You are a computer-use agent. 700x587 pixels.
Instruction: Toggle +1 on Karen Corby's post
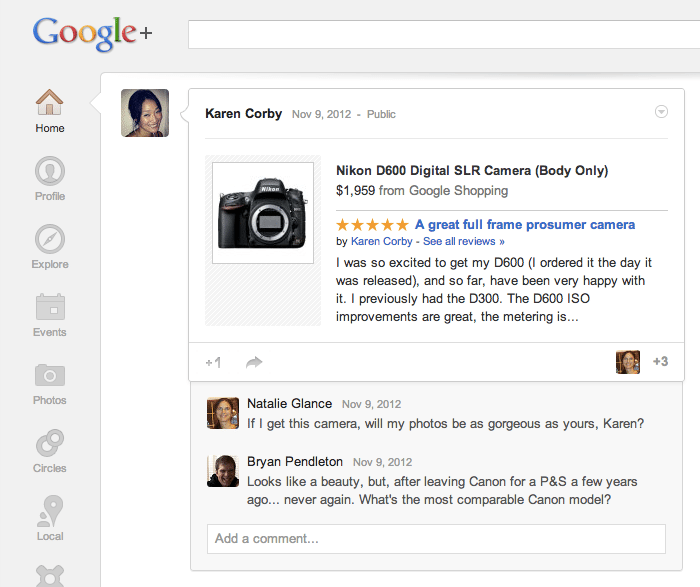[x=213, y=362]
